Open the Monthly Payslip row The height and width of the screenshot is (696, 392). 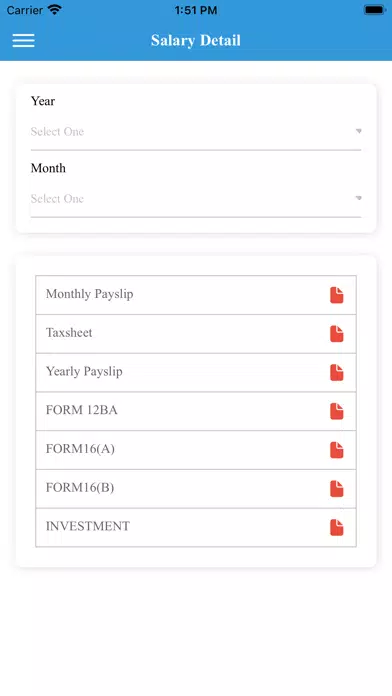(x=196, y=295)
